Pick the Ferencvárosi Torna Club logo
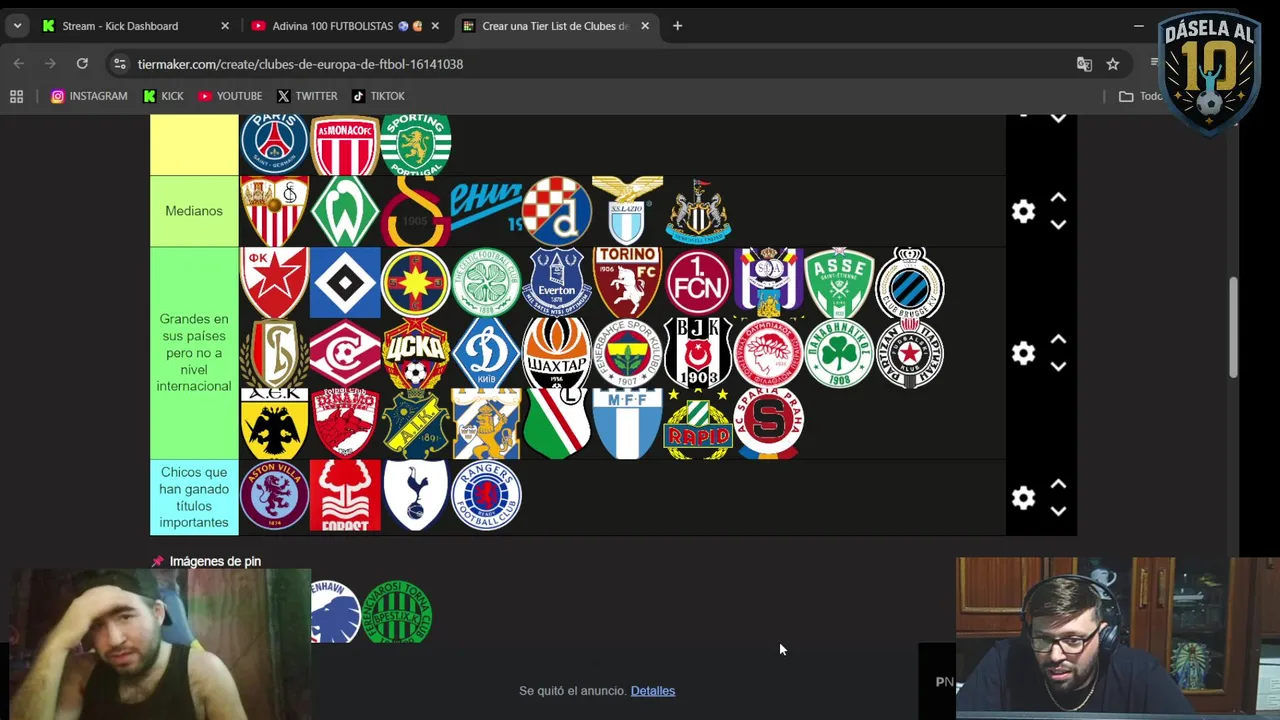This screenshot has width=1280, height=720. [398, 612]
